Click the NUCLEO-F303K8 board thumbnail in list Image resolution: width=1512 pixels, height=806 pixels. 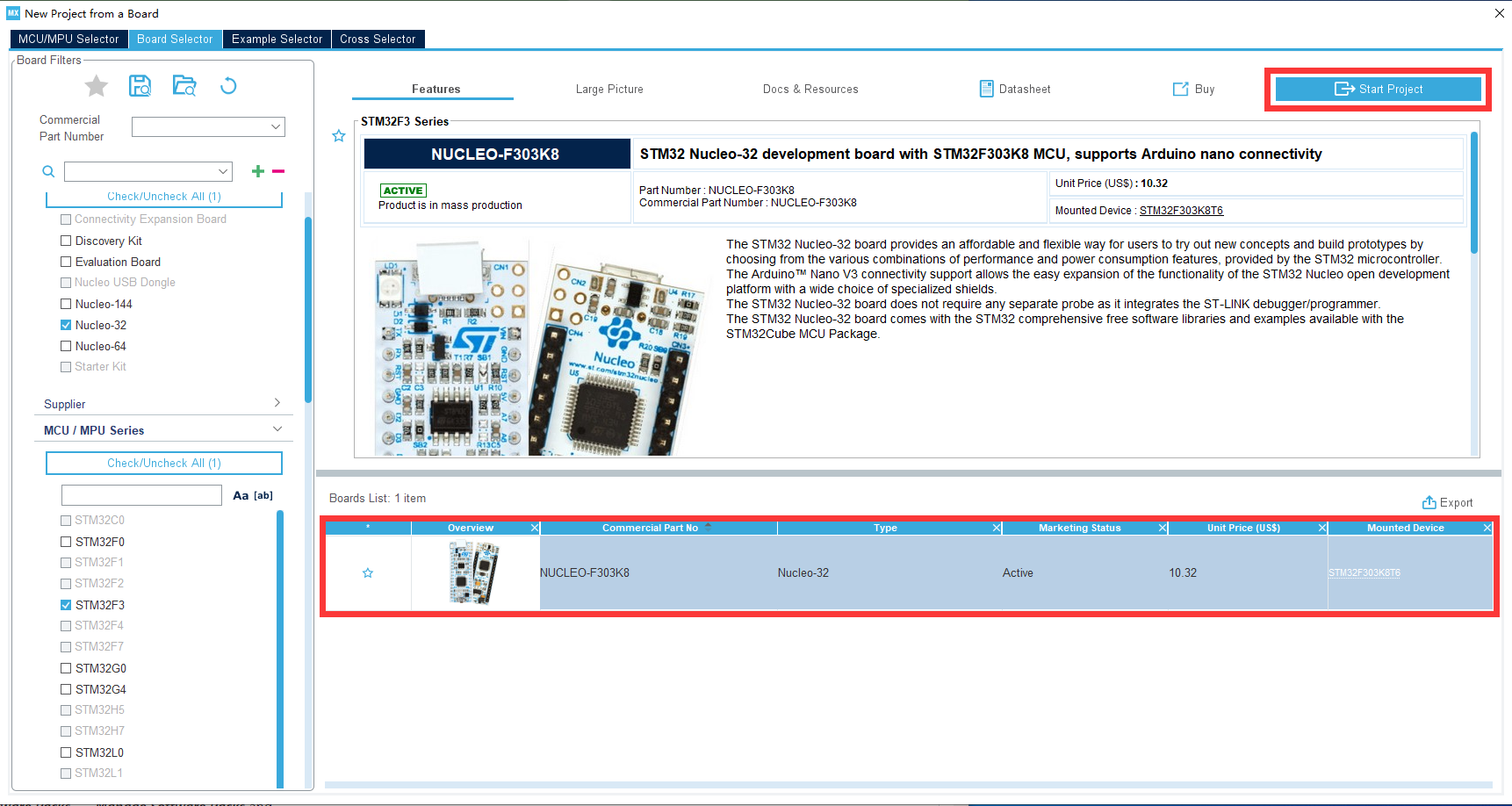click(x=474, y=572)
